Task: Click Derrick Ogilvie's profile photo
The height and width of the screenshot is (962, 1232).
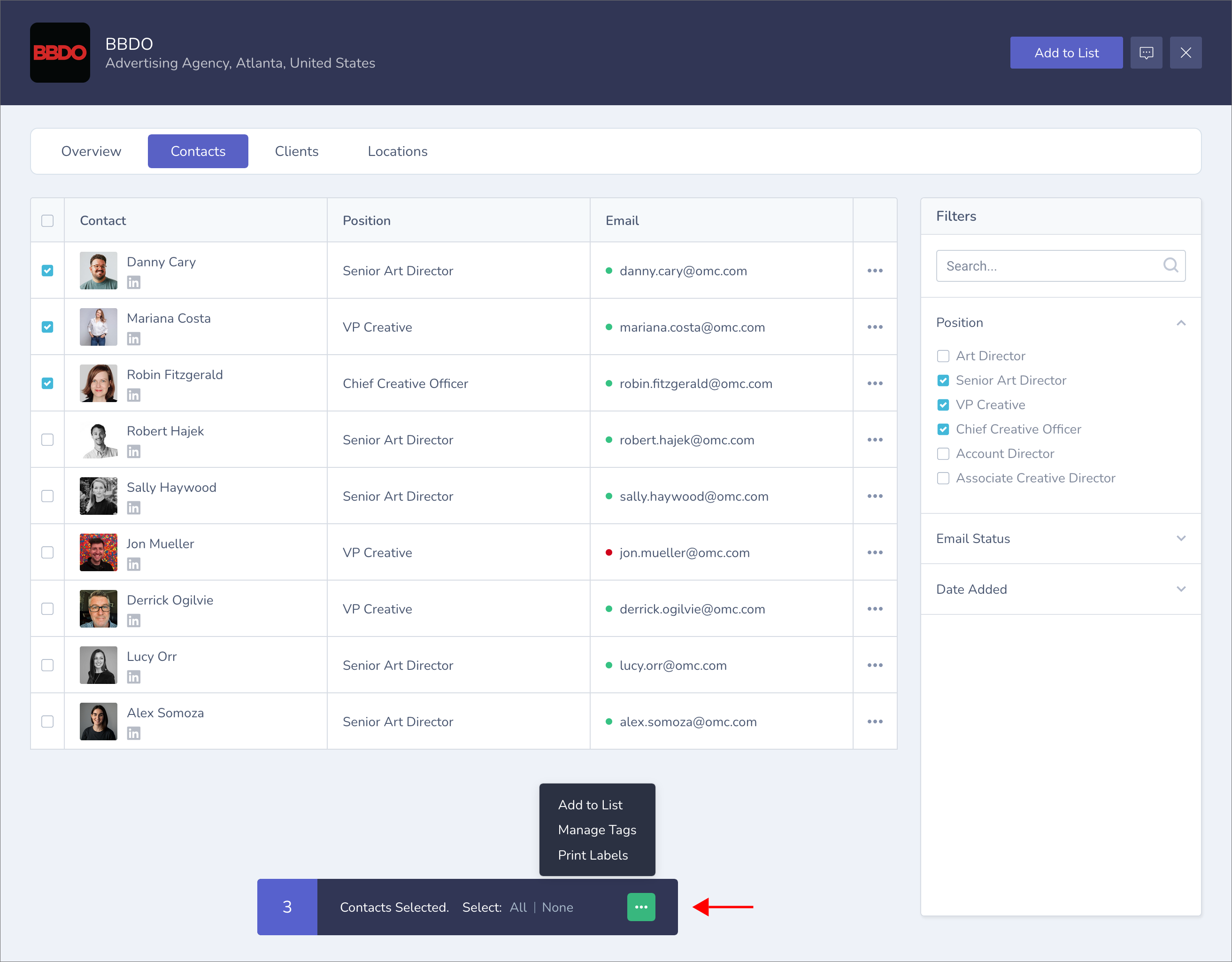Action: coord(99,609)
